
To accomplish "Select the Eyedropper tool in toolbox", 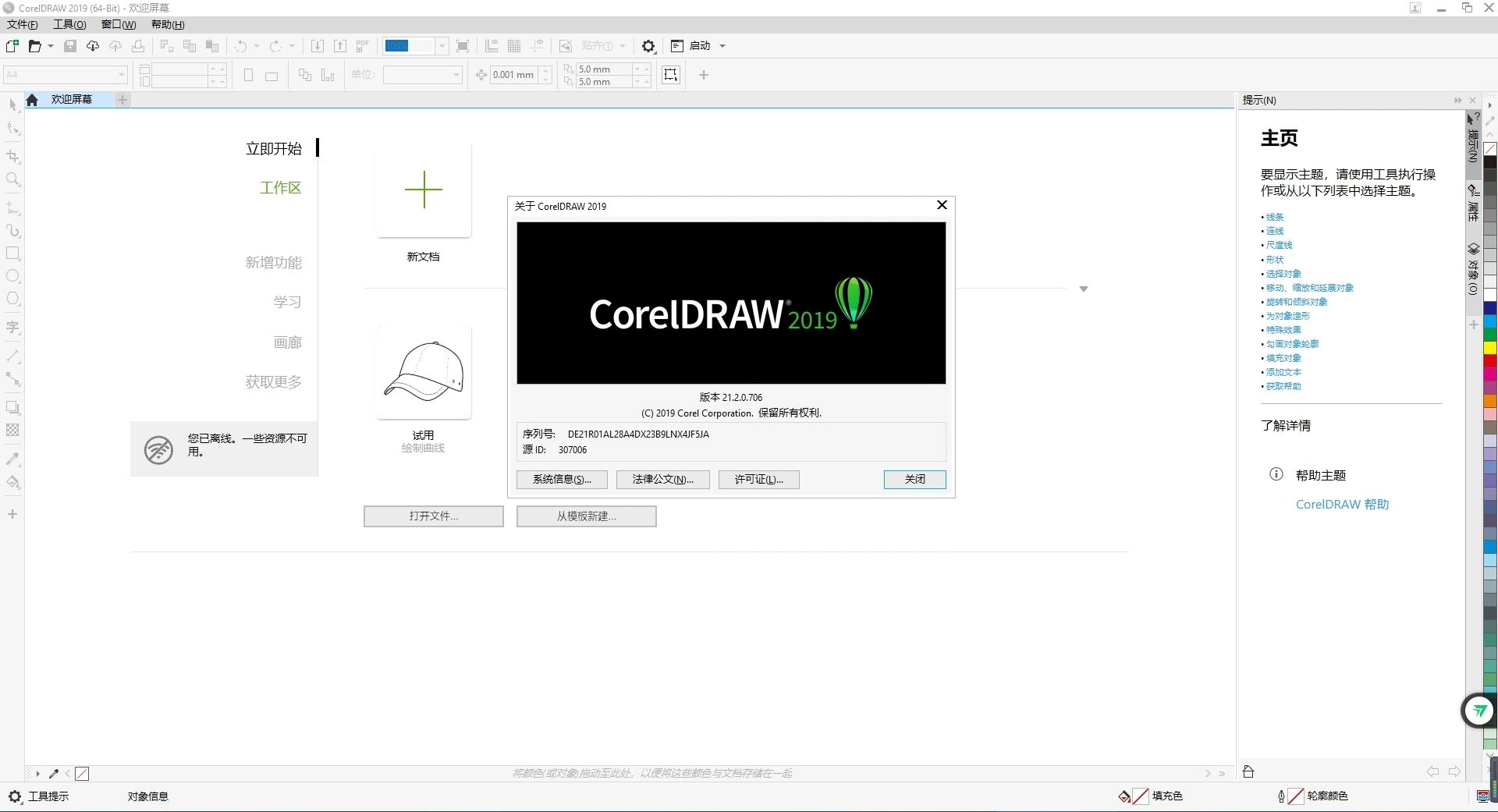I will (12, 459).
